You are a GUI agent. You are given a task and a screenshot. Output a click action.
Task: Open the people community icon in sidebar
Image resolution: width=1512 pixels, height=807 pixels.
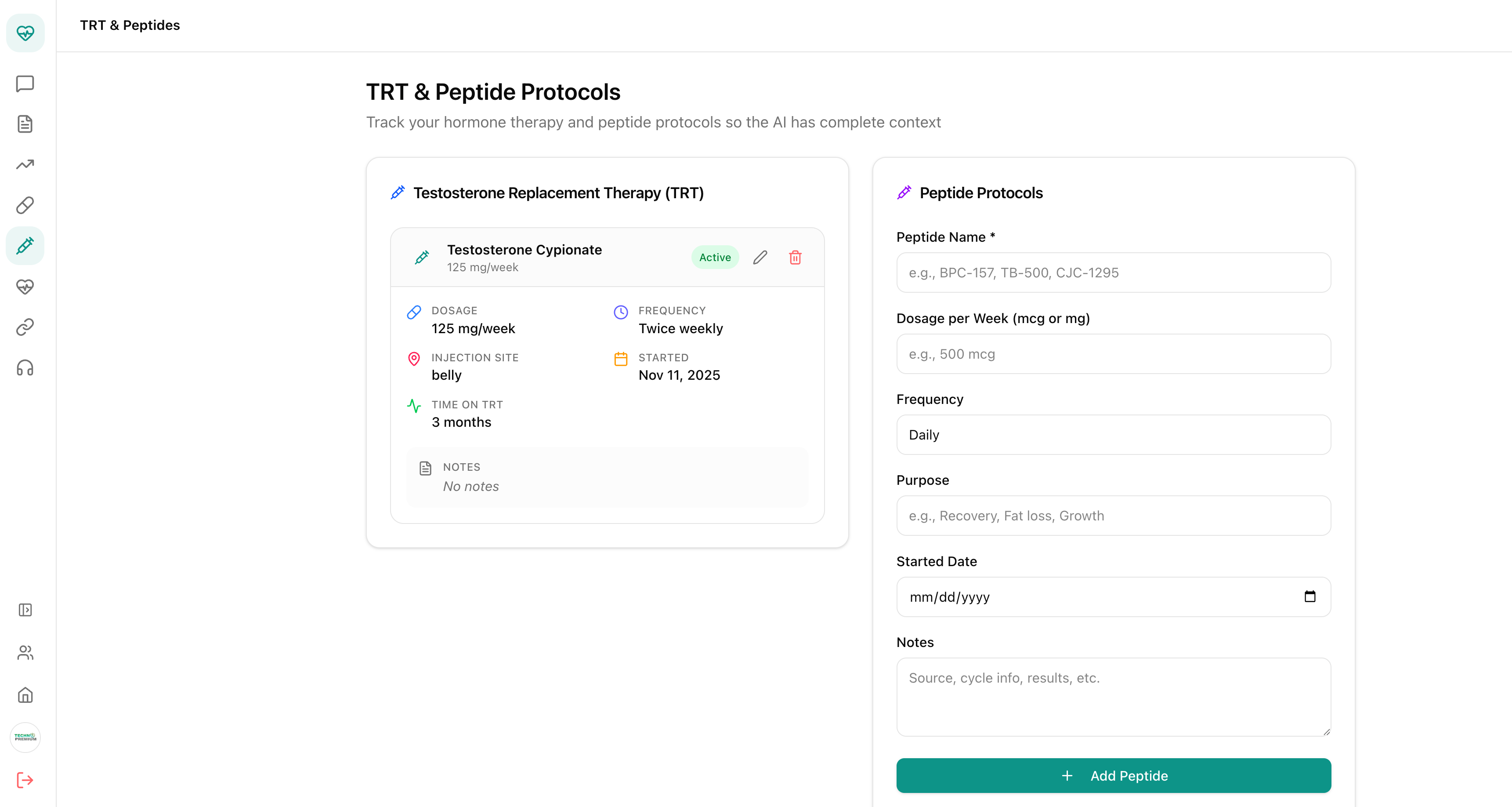(25, 653)
